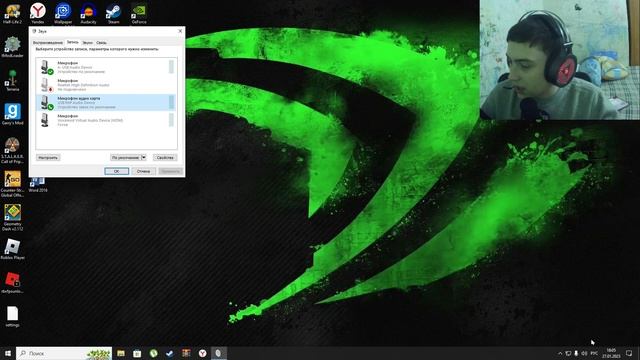Click the Настроить button

[x=48, y=158]
